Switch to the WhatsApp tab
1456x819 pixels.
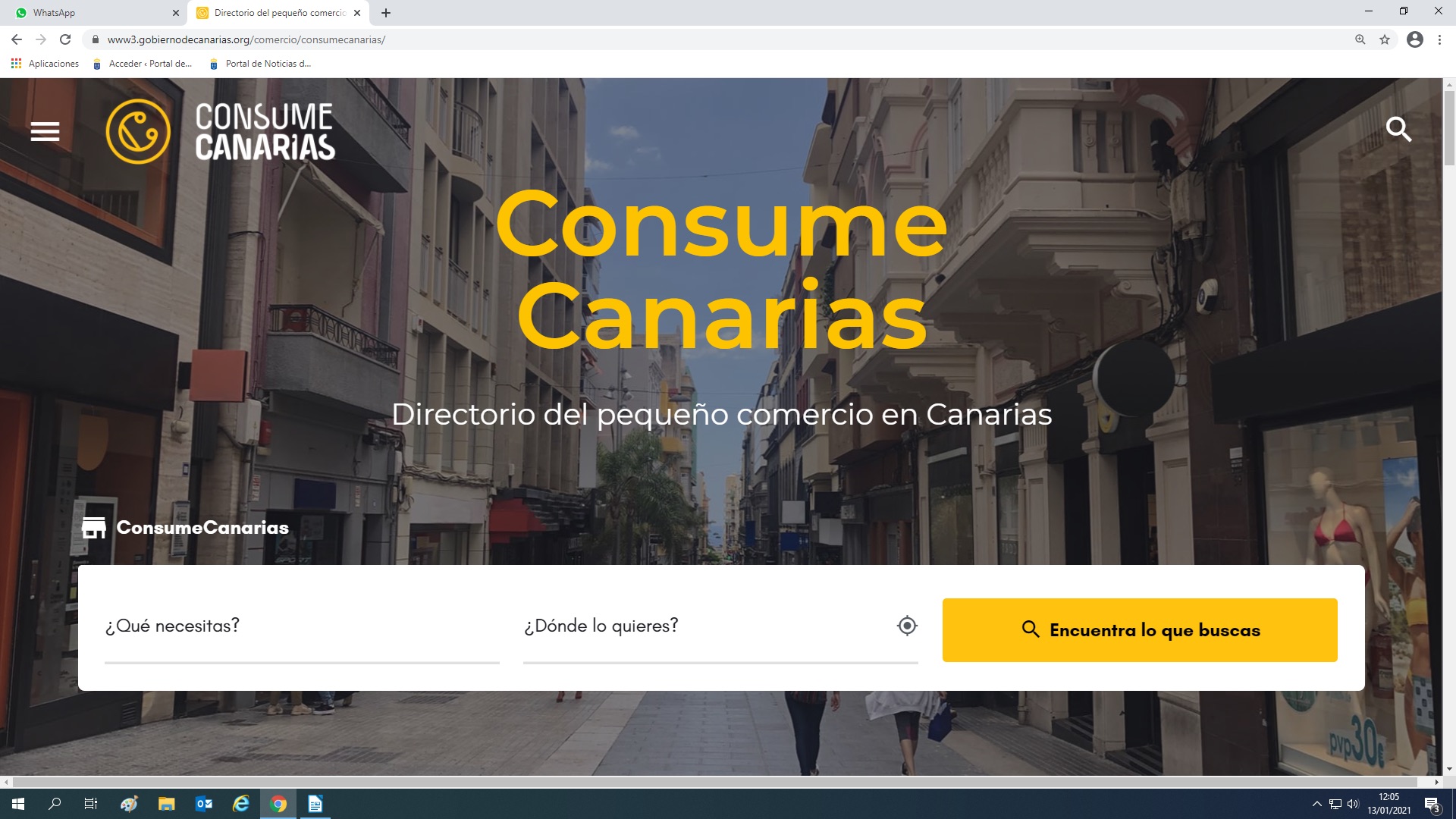tap(93, 13)
